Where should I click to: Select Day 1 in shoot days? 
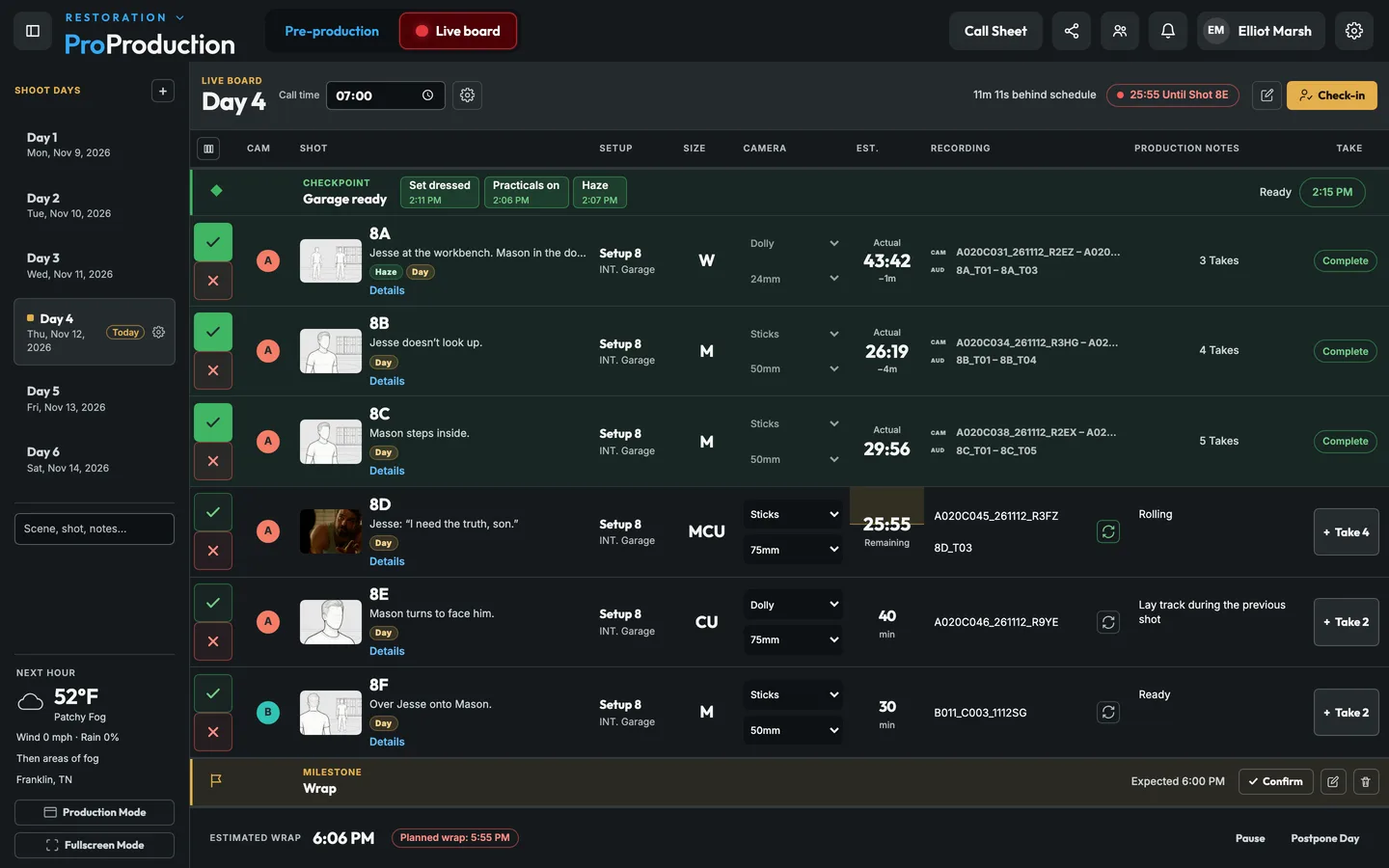click(95, 145)
